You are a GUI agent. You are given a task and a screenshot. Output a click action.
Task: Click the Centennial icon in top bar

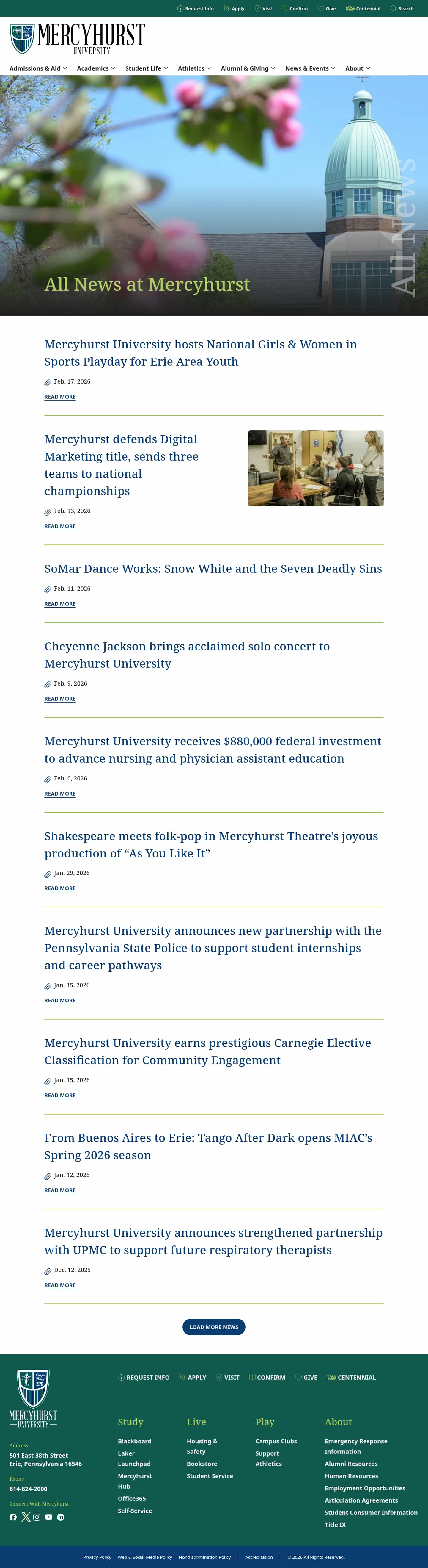[350, 9]
